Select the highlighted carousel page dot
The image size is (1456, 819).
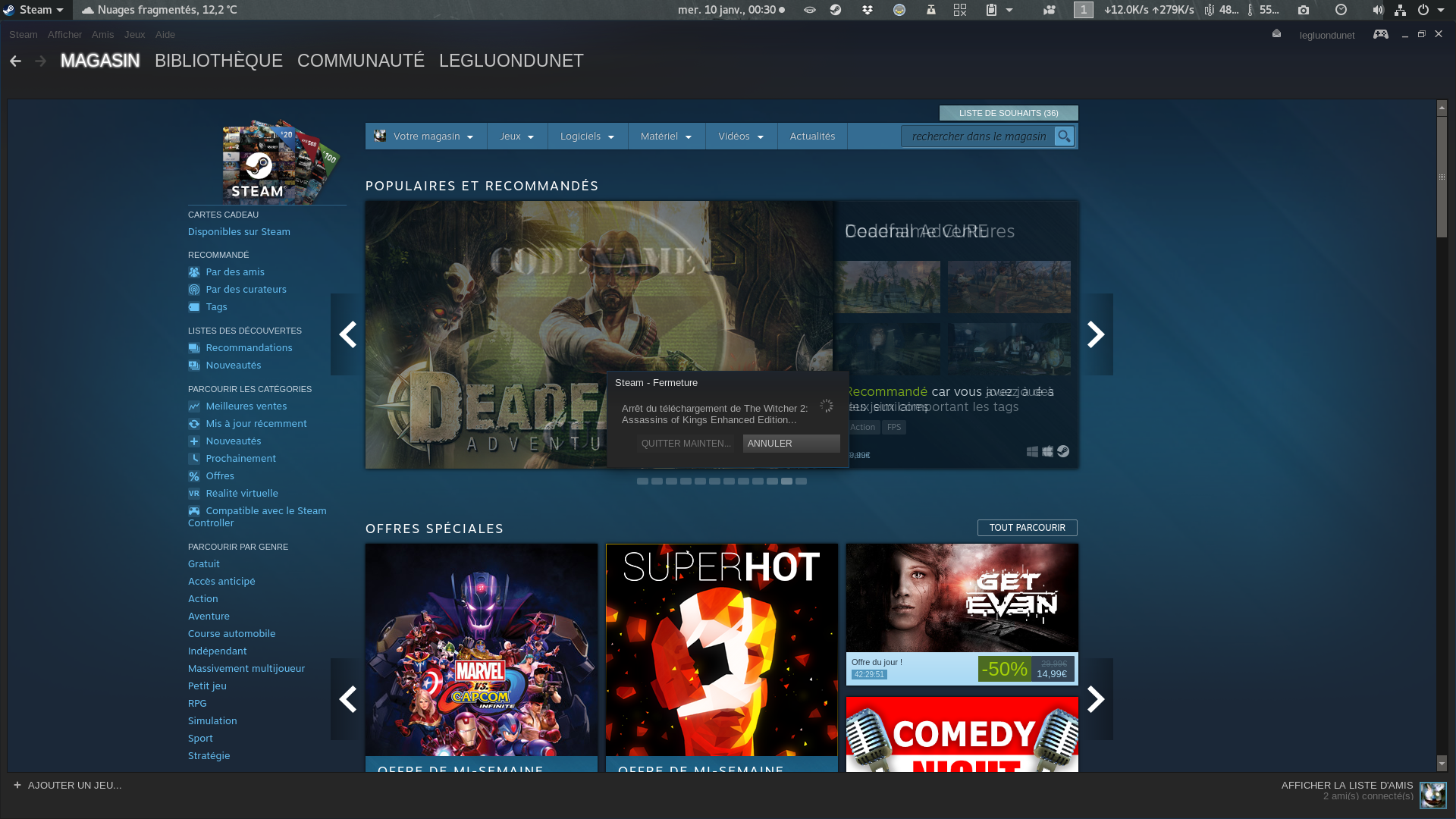coord(786,482)
